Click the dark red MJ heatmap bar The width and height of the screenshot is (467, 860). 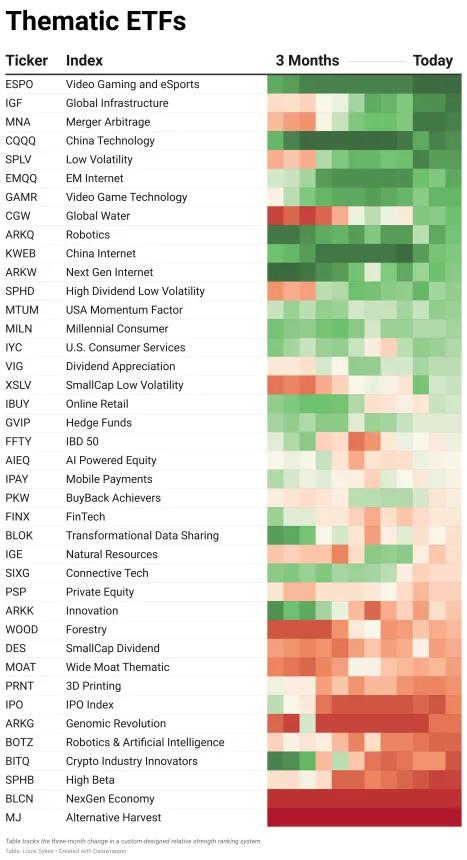[364, 817]
